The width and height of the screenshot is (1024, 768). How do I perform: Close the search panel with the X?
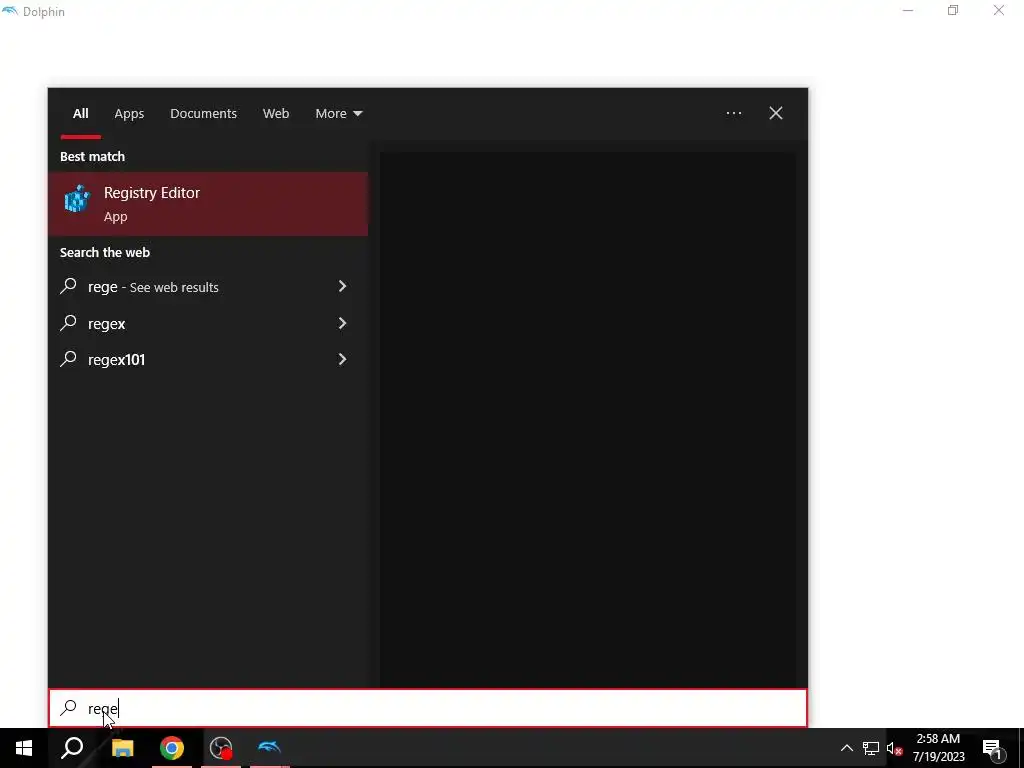(x=776, y=113)
